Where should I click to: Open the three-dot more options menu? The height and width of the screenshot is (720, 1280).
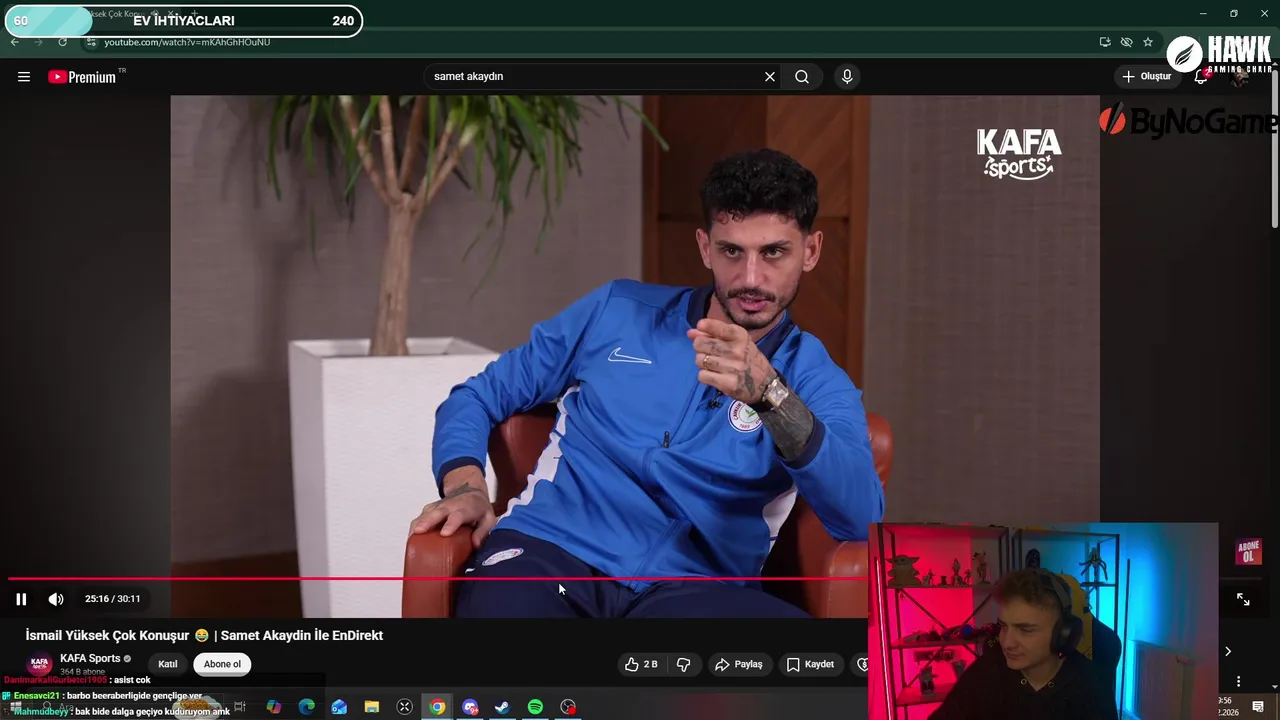pyautogui.click(x=1238, y=681)
